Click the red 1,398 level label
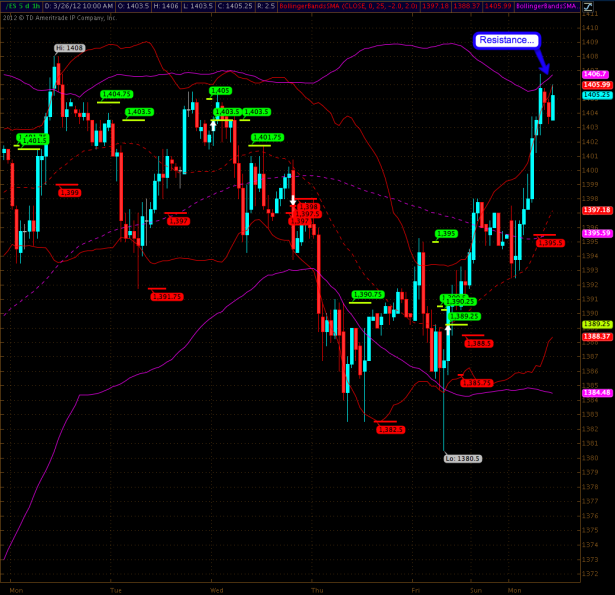Screen dimensions: 615x595 (309, 207)
